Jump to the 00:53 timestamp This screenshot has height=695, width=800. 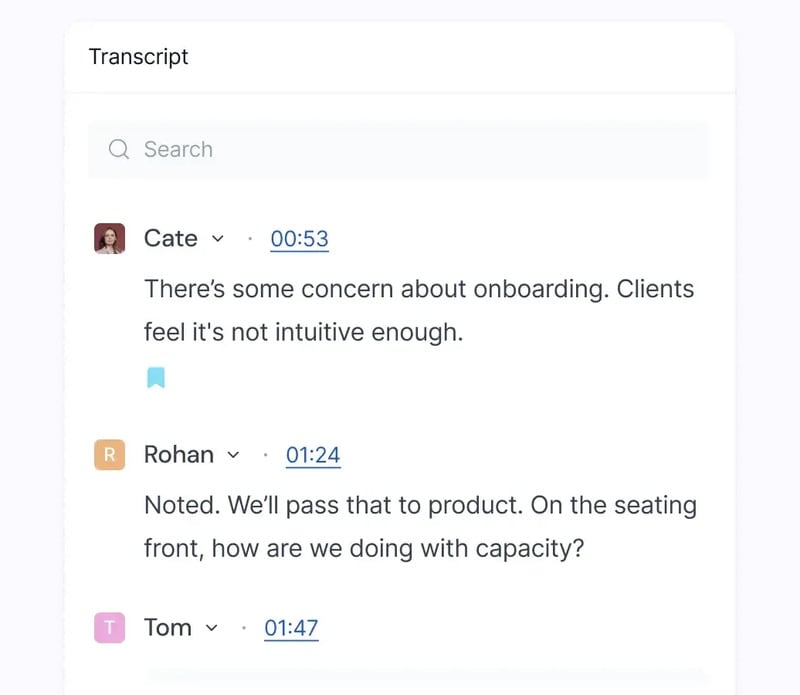[299, 239]
